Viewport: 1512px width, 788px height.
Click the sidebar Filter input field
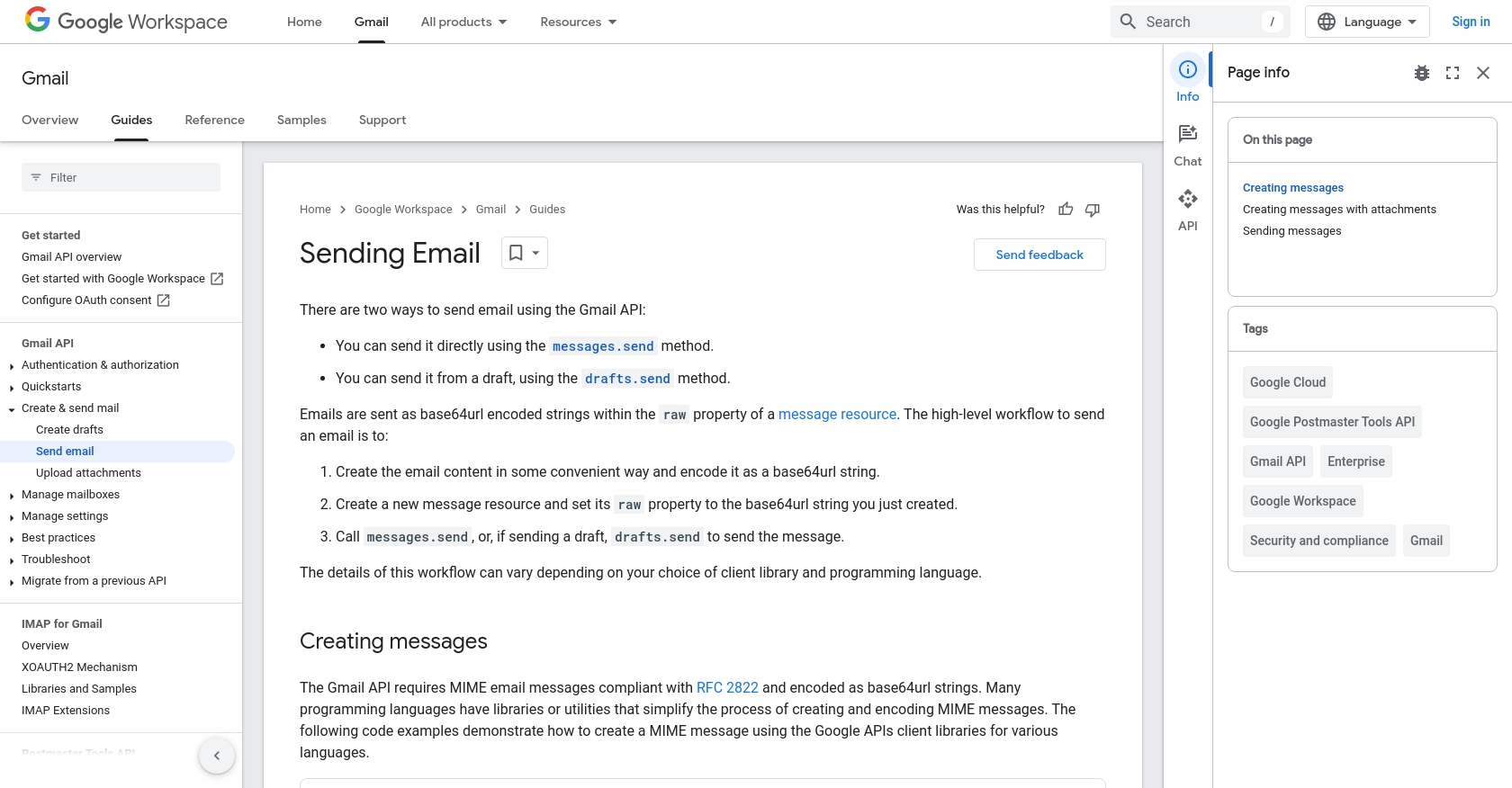point(121,177)
